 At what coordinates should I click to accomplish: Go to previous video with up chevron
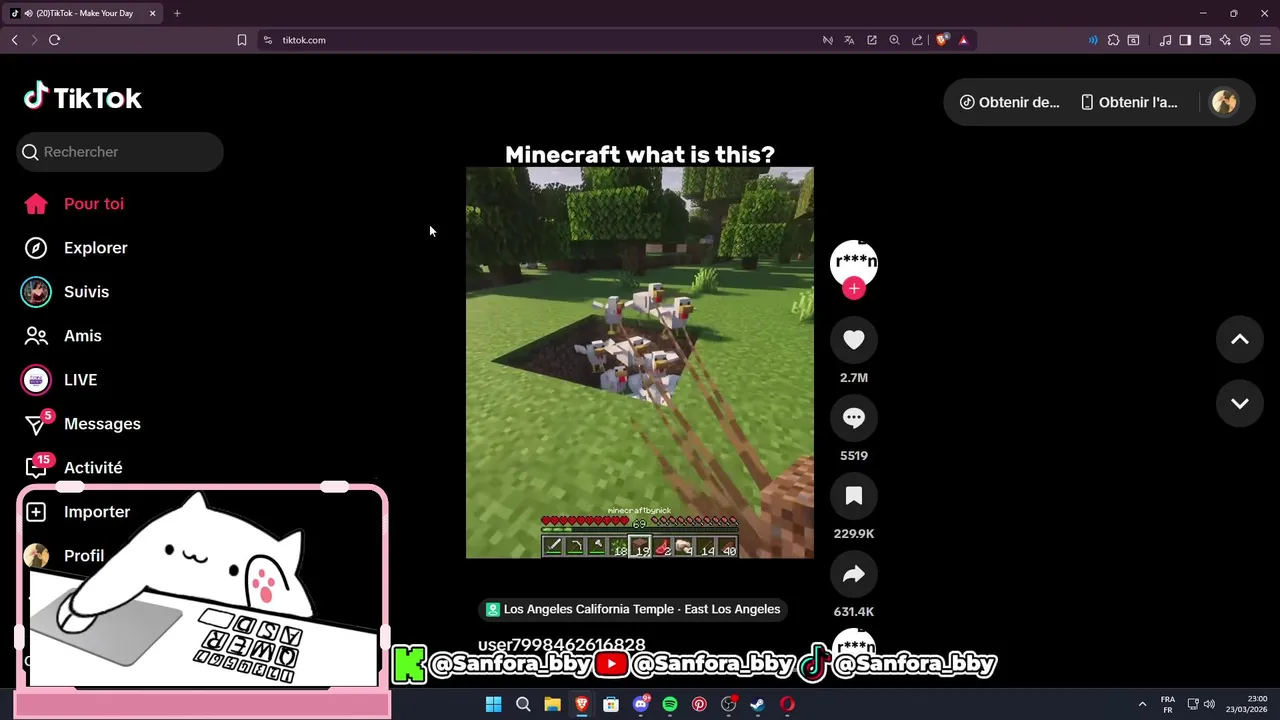[x=1240, y=340]
